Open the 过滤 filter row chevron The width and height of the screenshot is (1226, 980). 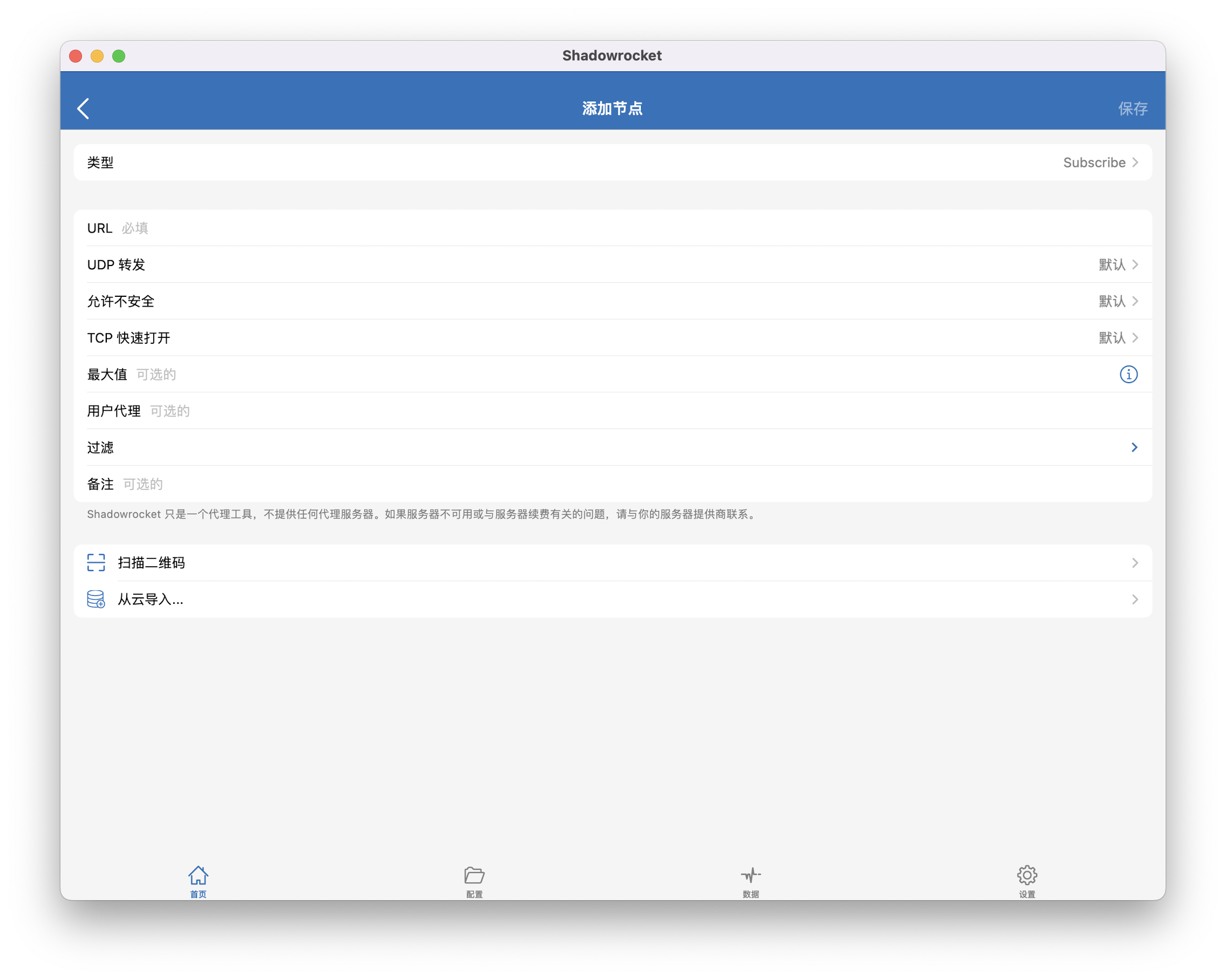(1134, 447)
